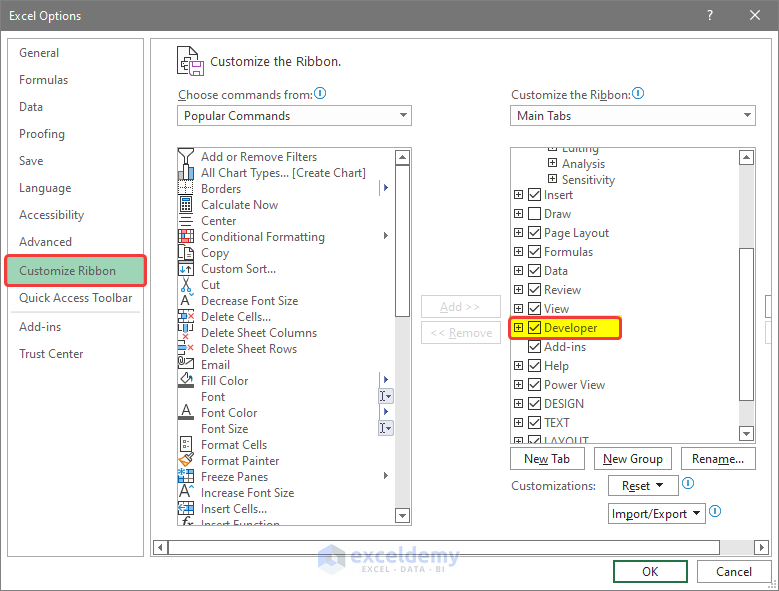Click the Freeze Panes icon
The height and width of the screenshot is (591, 779).
(186, 476)
